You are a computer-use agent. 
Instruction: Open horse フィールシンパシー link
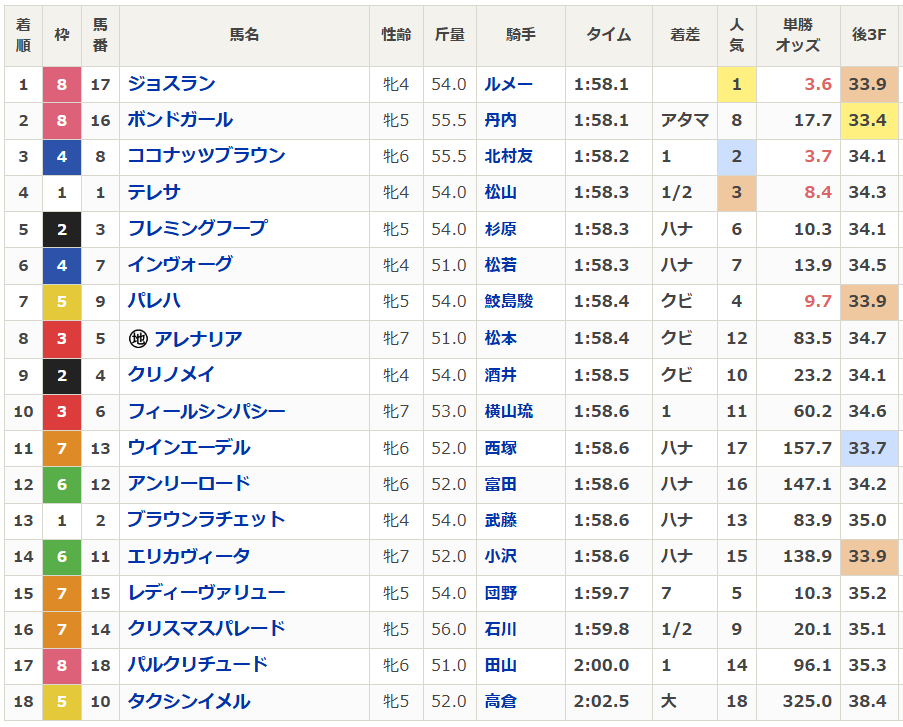[206, 411]
